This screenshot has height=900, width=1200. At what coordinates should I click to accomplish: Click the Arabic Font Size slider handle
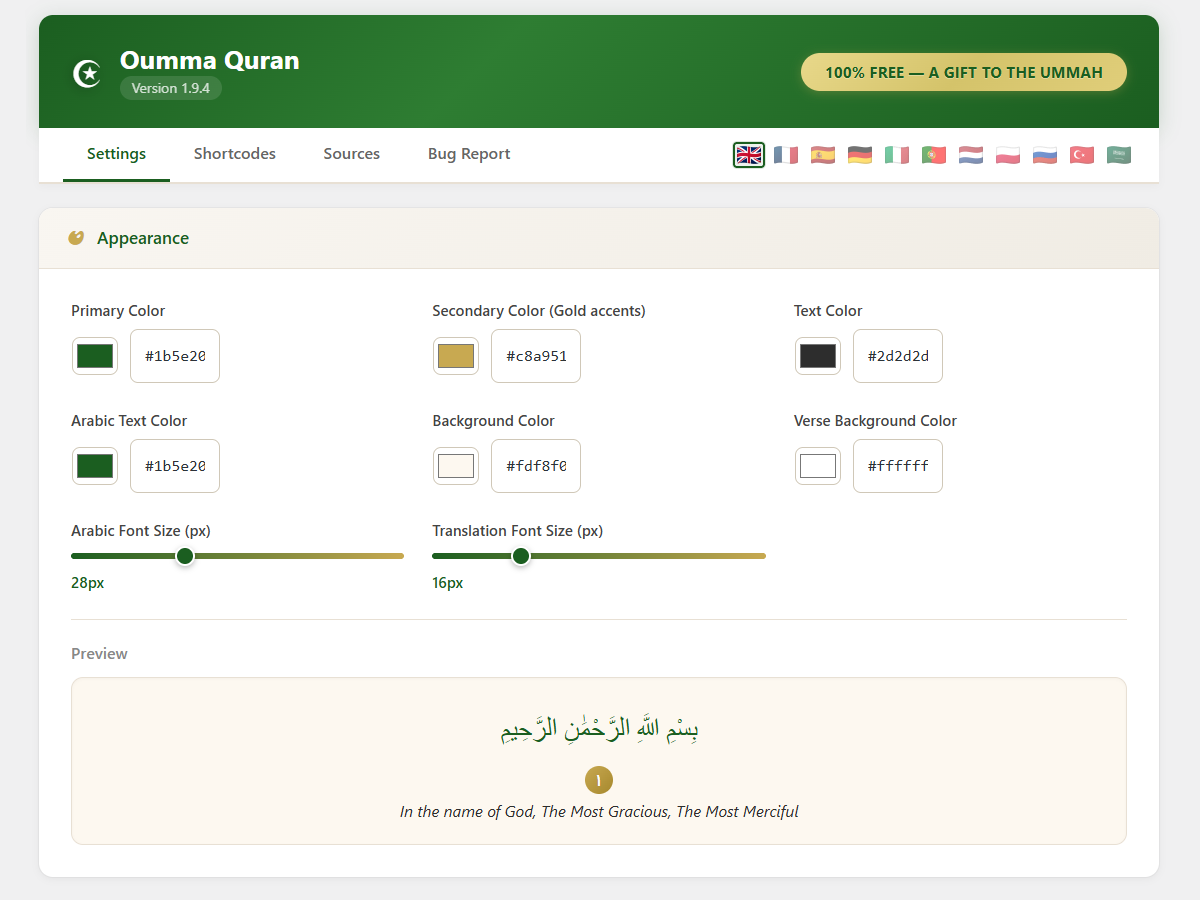click(x=185, y=556)
